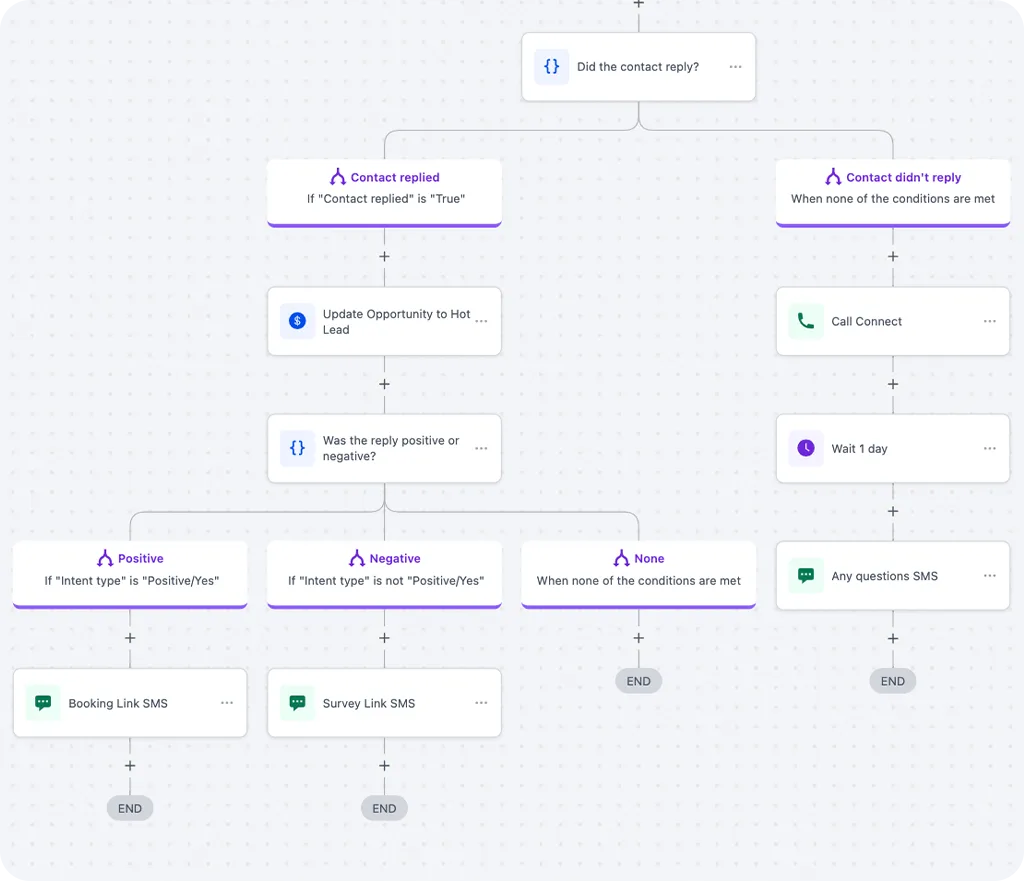The width and height of the screenshot is (1024, 881).
Task: Select the Positive intent branch
Action: tap(130, 569)
